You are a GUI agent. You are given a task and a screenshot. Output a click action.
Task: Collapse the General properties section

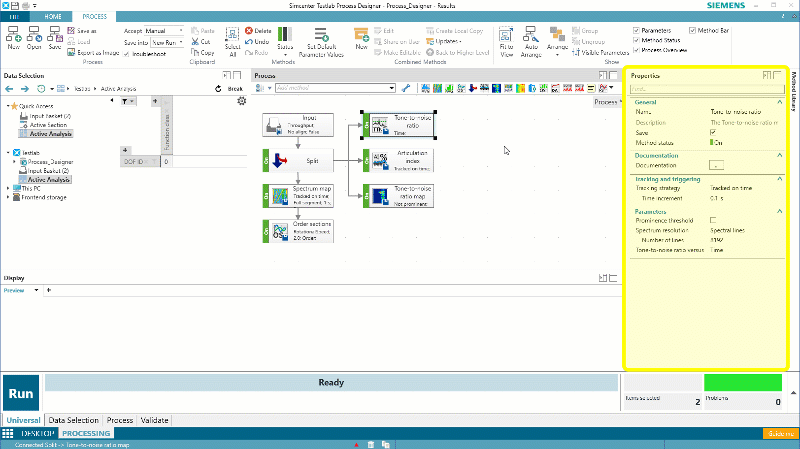pyautogui.click(x=780, y=103)
